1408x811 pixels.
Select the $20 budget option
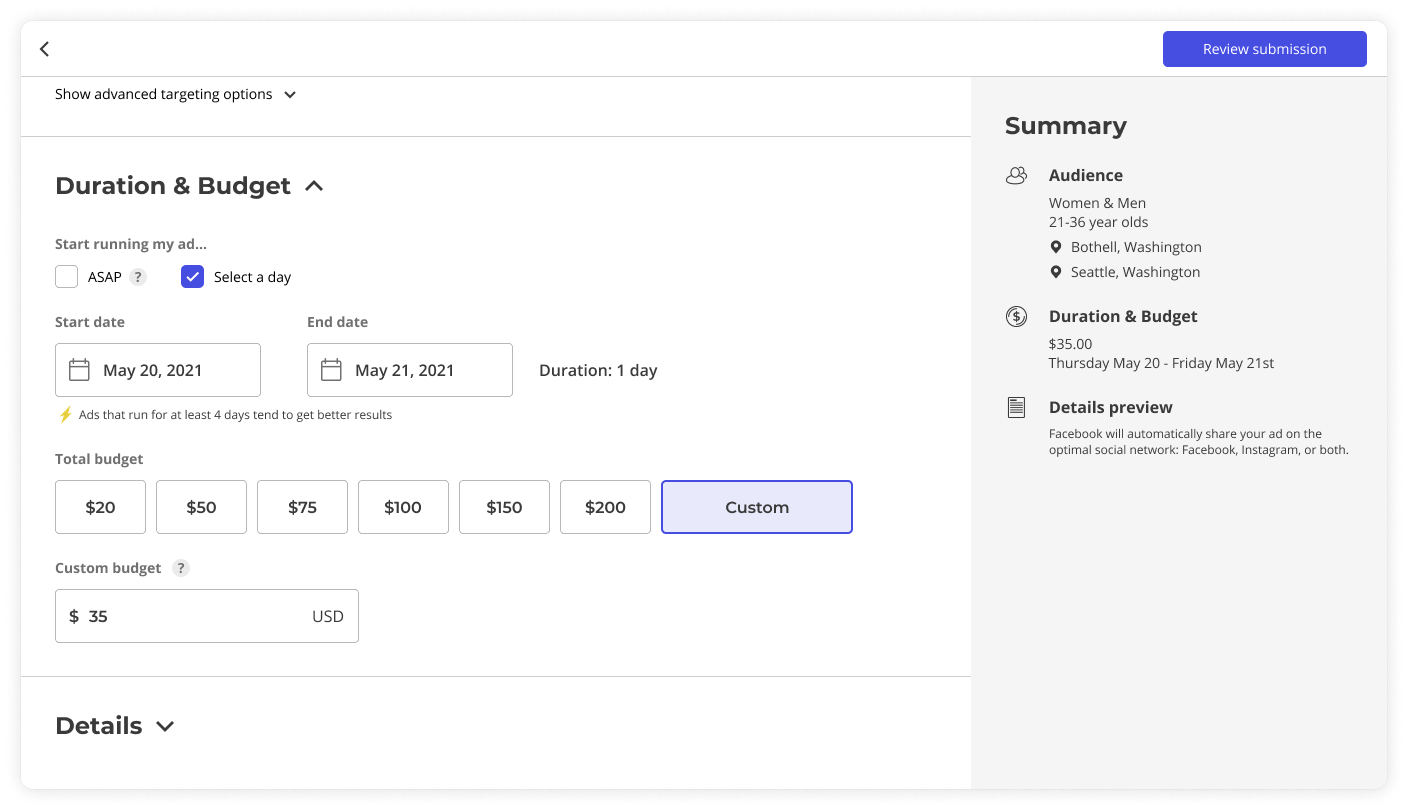click(x=101, y=507)
